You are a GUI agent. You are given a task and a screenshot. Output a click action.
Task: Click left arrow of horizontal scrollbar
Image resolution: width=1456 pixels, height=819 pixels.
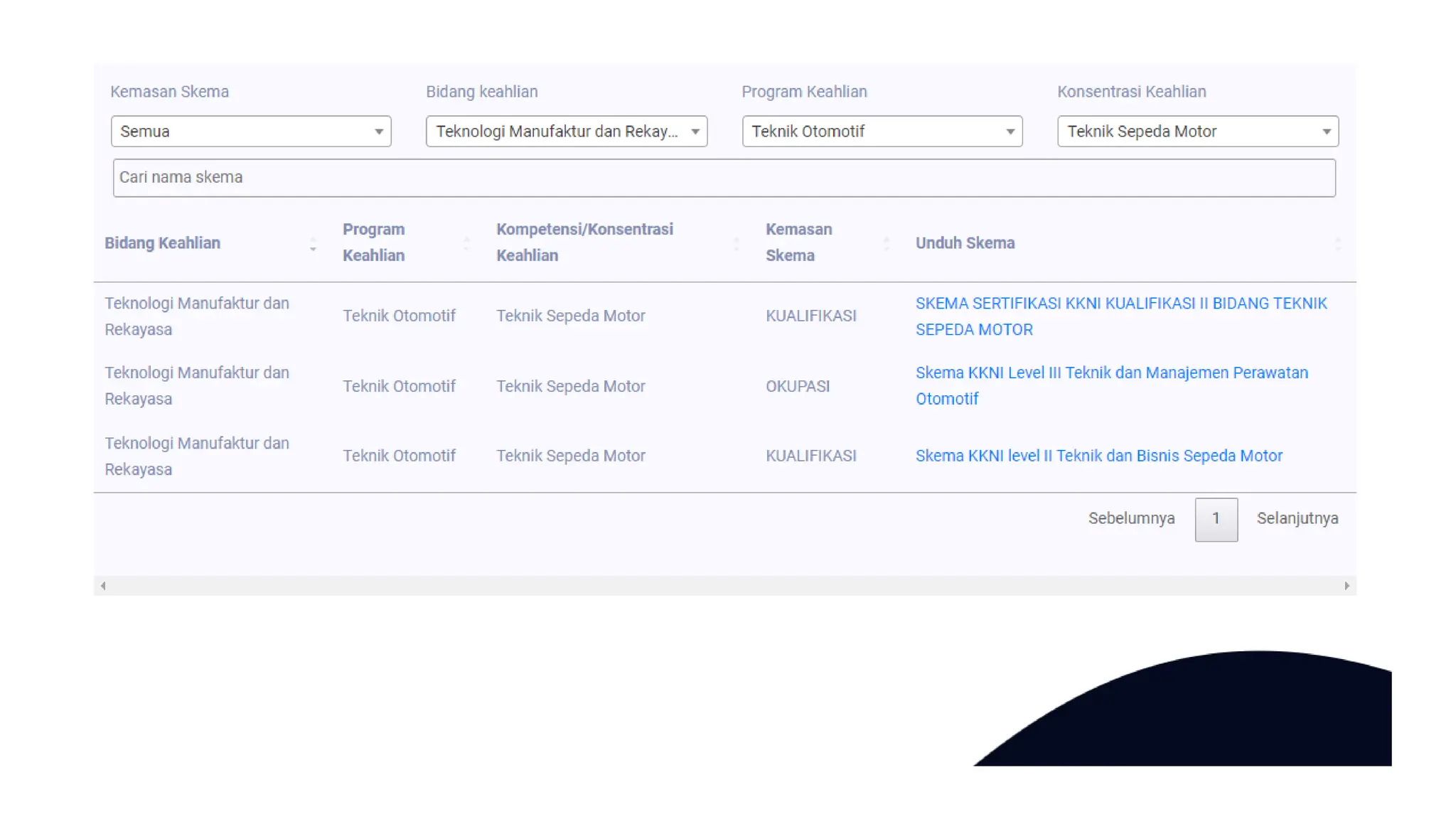point(104,586)
